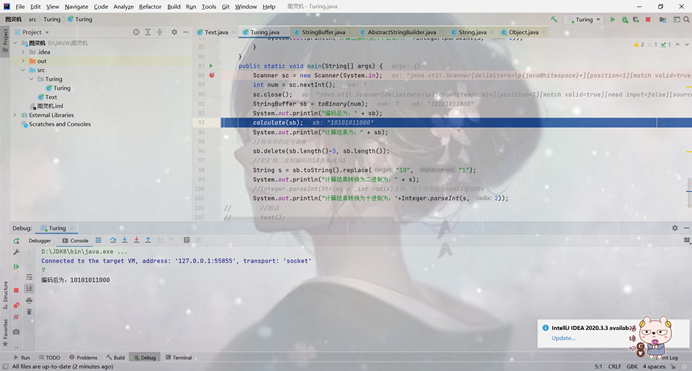The image size is (692, 371).
Task: Expand the .idea folder
Action: click(x=23, y=52)
